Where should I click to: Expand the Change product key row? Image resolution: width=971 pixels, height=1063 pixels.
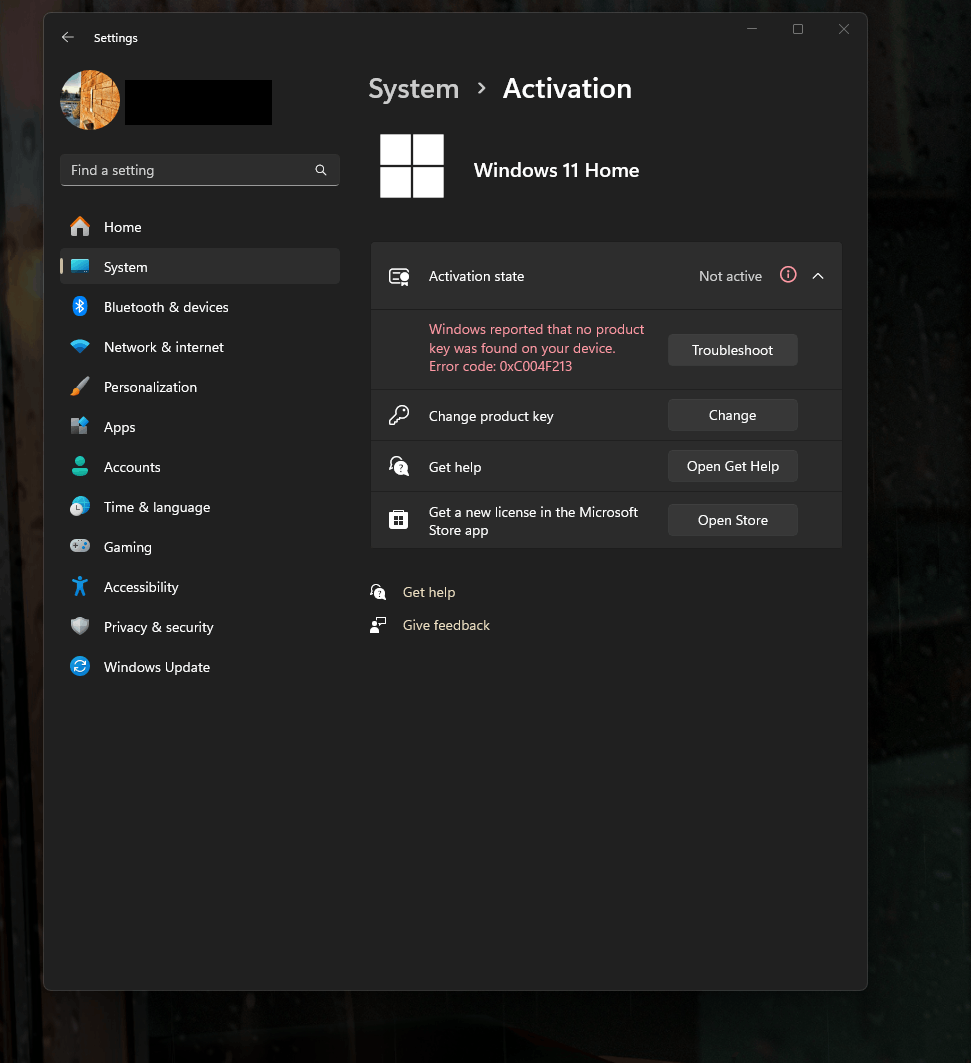pos(732,415)
